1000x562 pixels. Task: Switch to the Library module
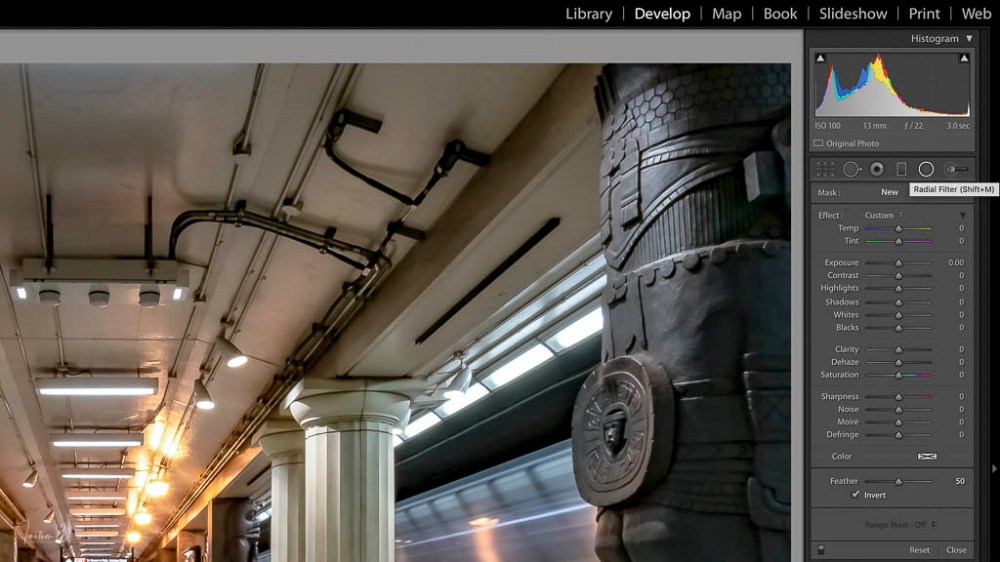click(589, 14)
